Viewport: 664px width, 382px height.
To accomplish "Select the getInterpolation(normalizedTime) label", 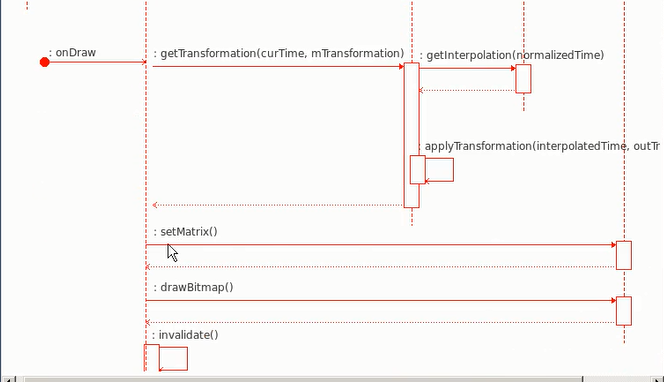I will pos(512,55).
